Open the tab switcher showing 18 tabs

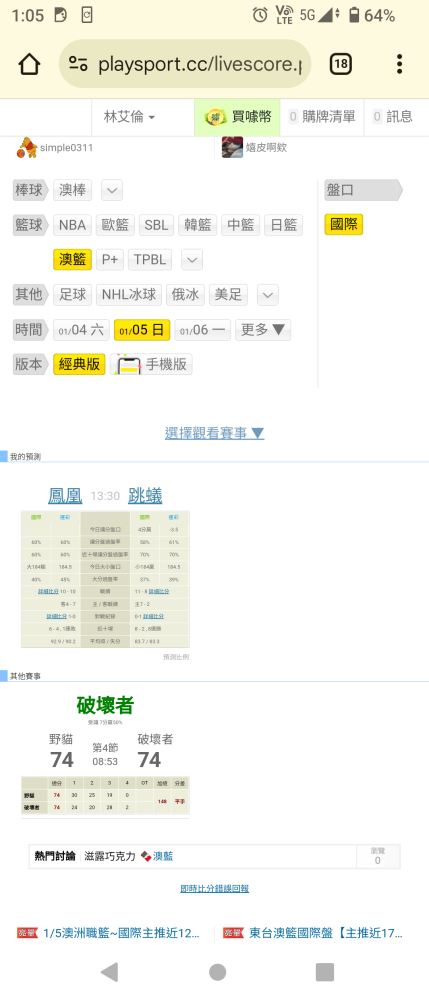tap(341, 64)
